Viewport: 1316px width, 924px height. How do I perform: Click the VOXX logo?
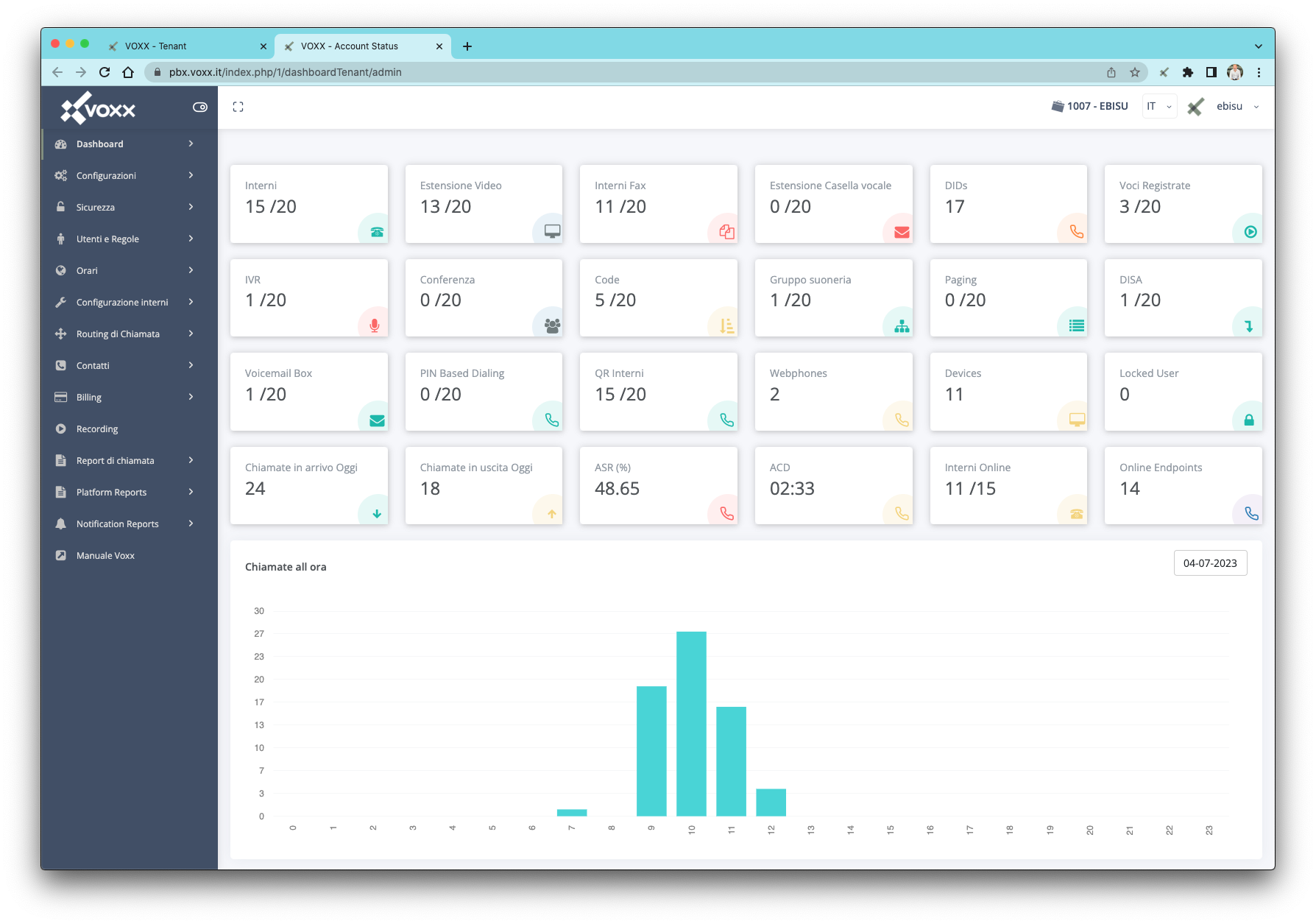(98, 108)
